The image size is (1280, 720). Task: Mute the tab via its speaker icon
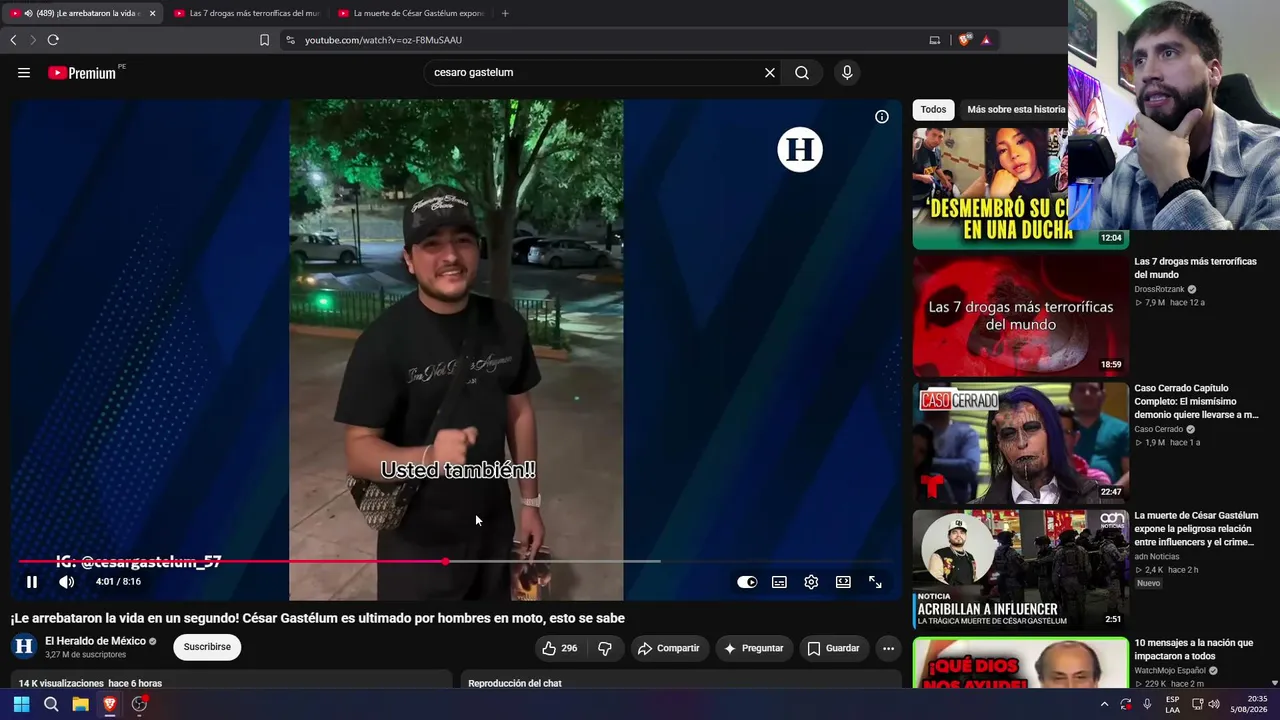point(27,13)
